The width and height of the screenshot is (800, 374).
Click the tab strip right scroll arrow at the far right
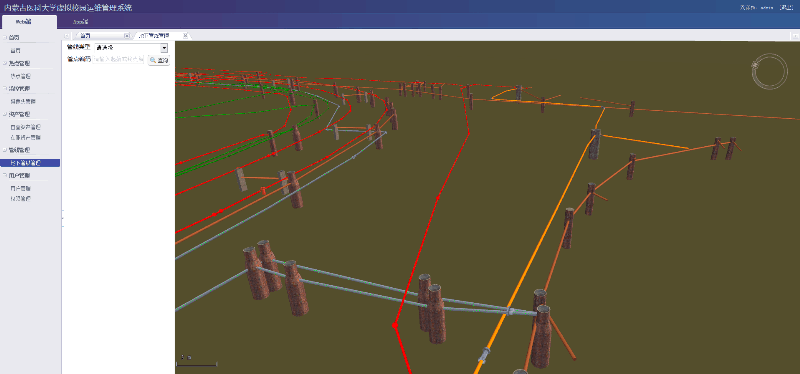point(795,36)
